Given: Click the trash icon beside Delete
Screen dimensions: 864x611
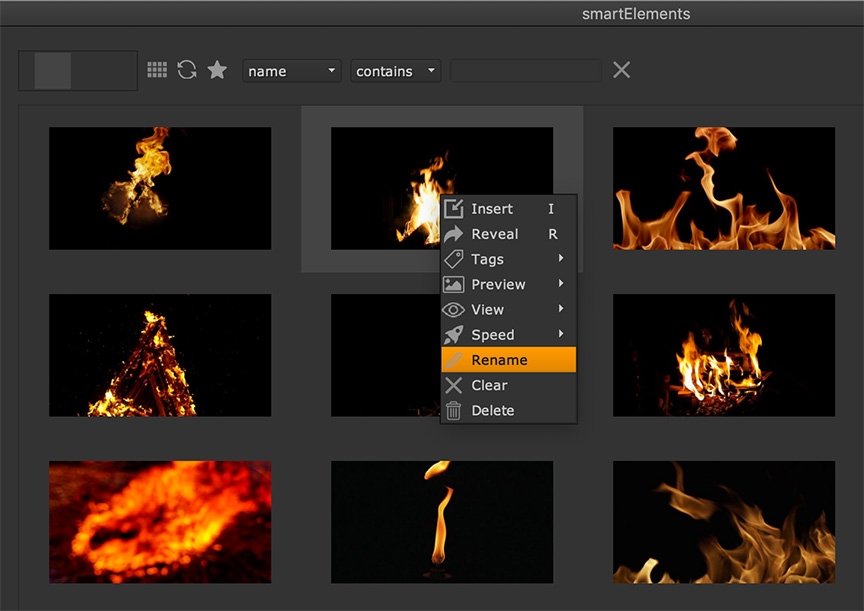Looking at the screenshot, I should 454,410.
